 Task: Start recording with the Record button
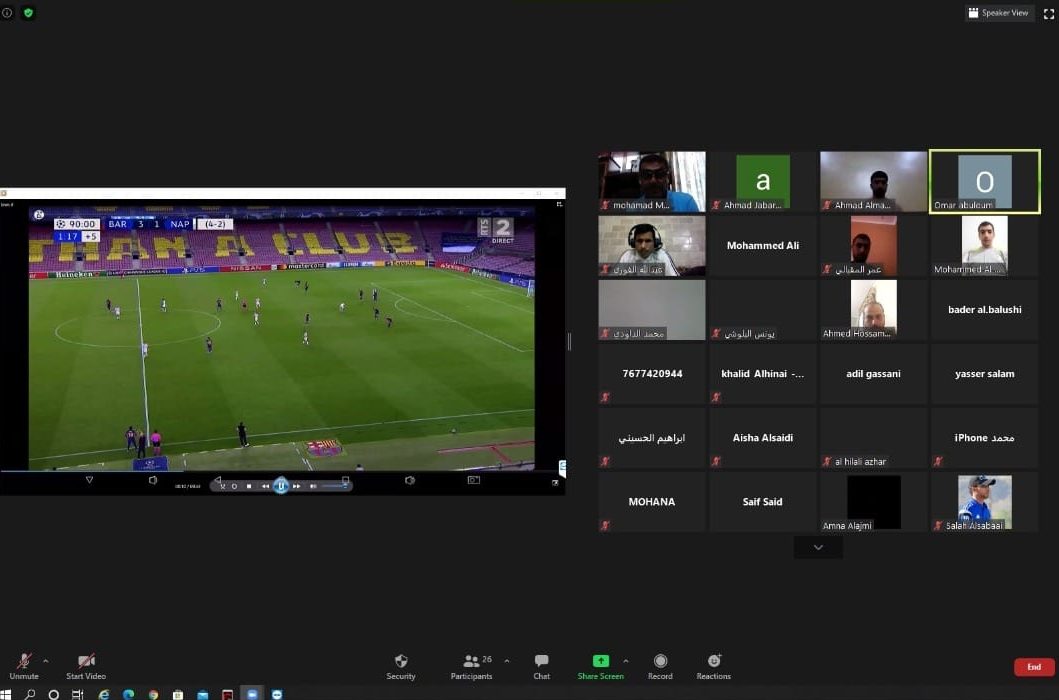tap(660, 666)
